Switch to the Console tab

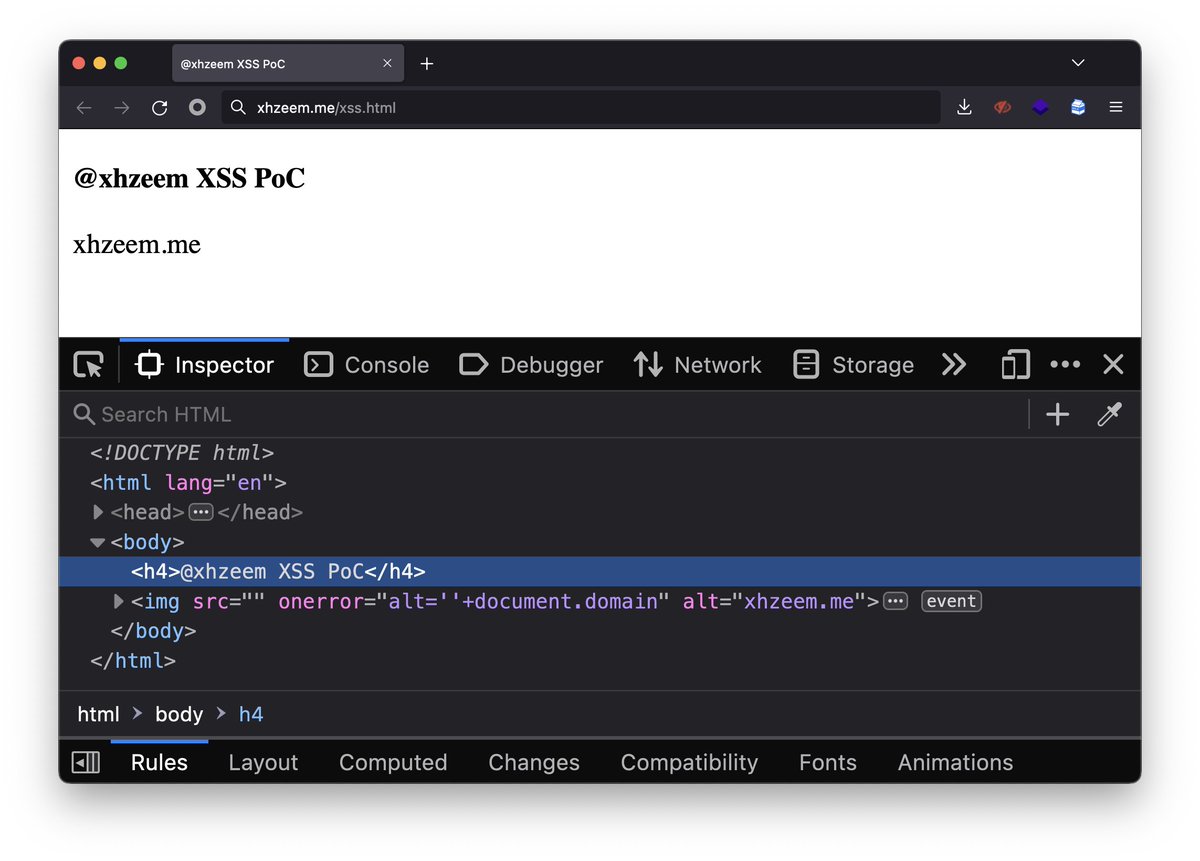(366, 365)
